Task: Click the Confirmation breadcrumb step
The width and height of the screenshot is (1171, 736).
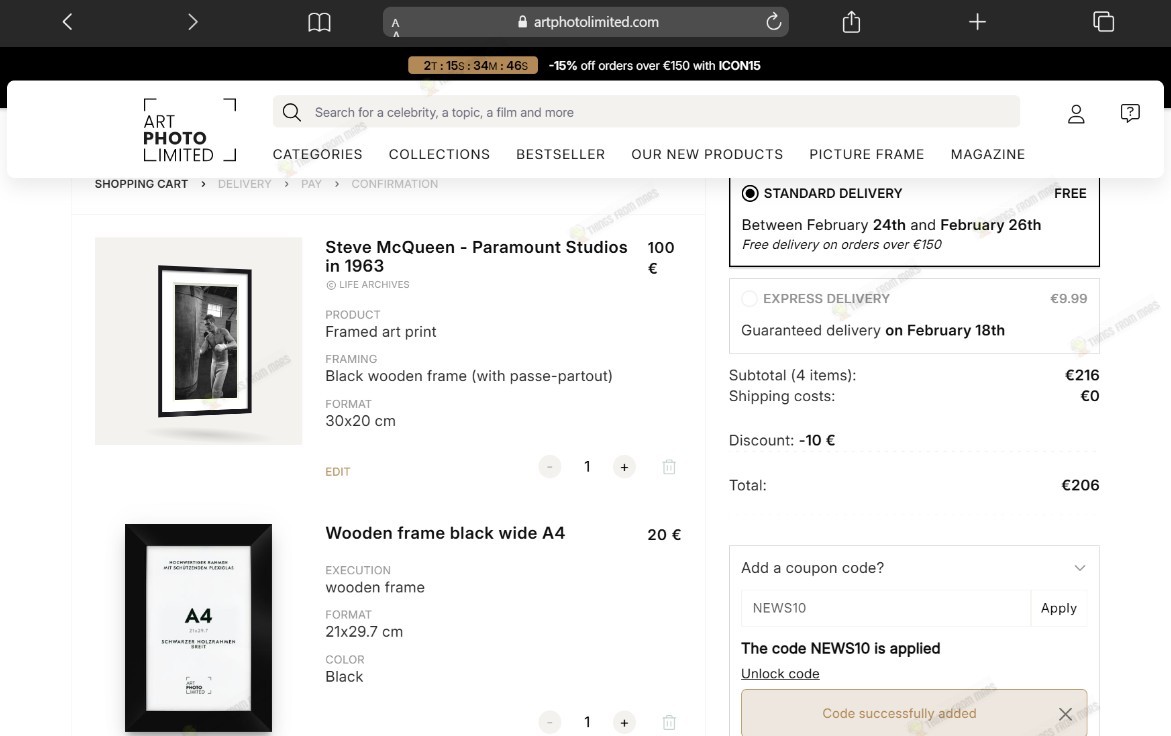Action: click(x=395, y=184)
